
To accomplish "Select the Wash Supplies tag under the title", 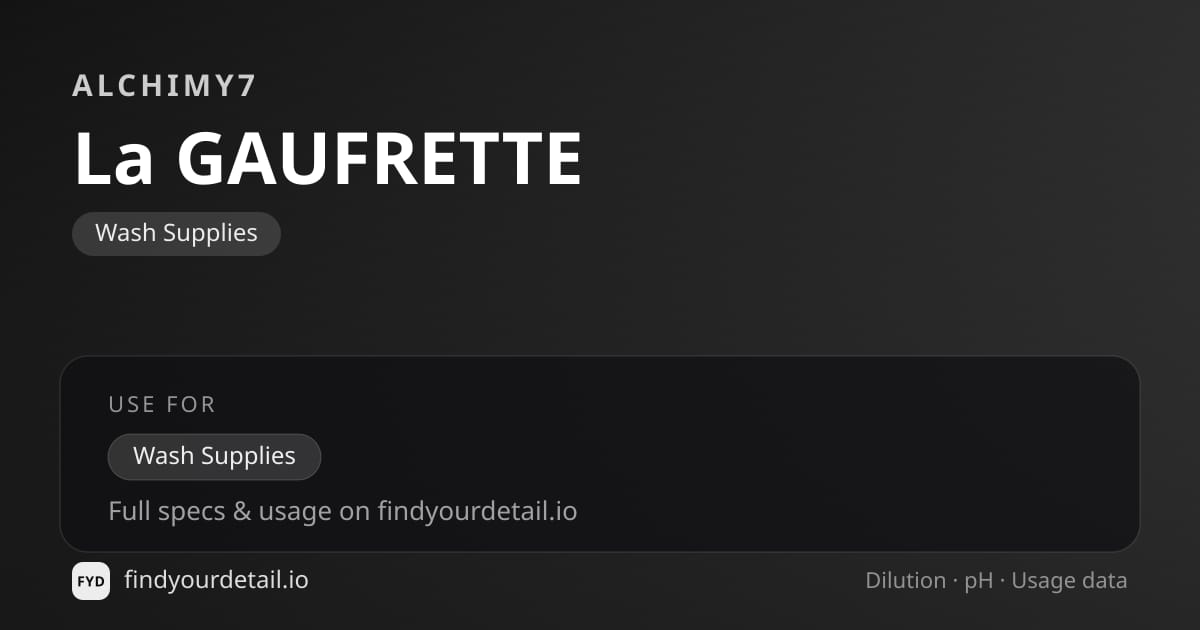I will 176,233.
